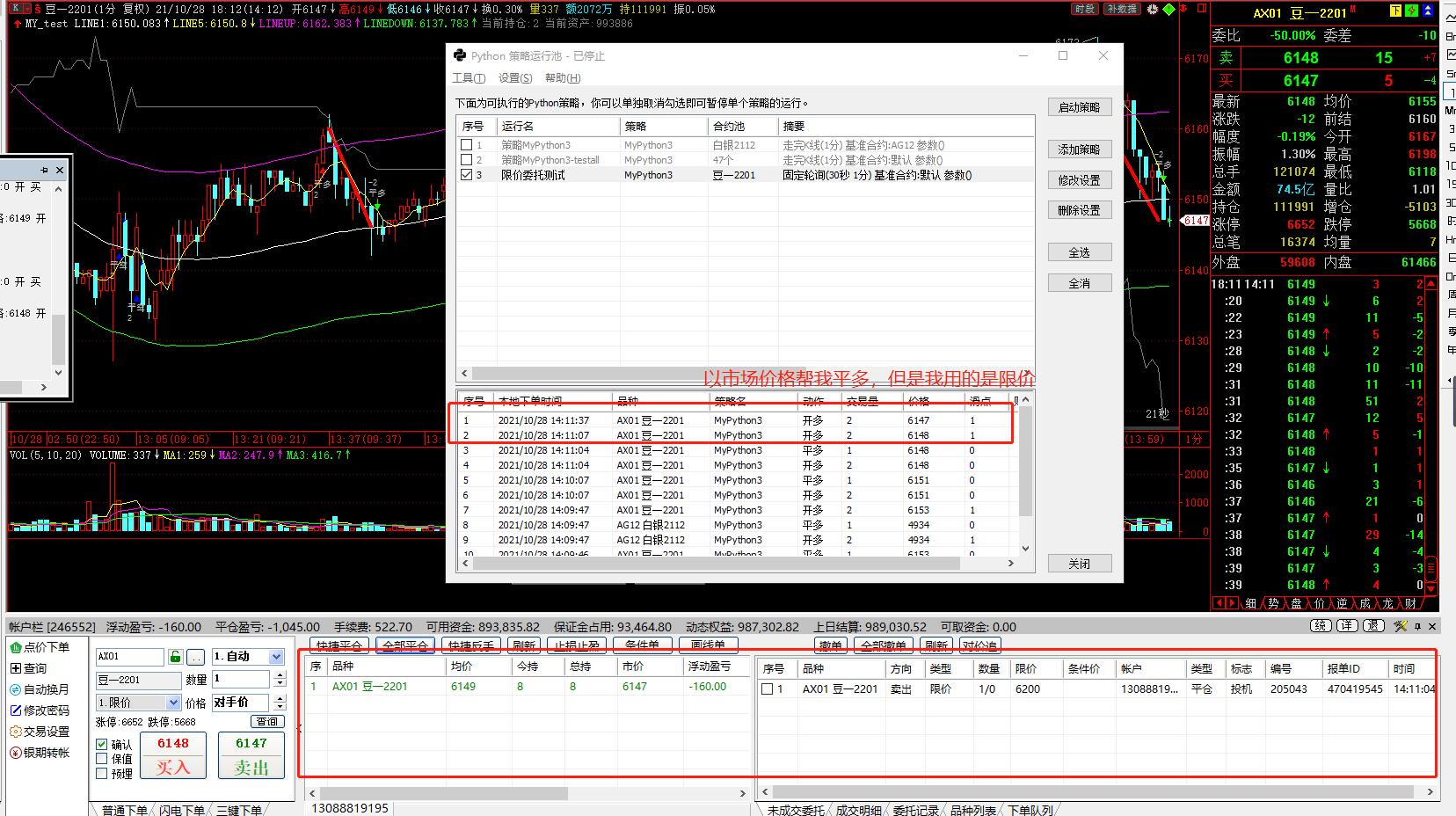The image size is (1456, 816).
Task: Click the green unlock icon beside AX01 field
Action: [176, 657]
